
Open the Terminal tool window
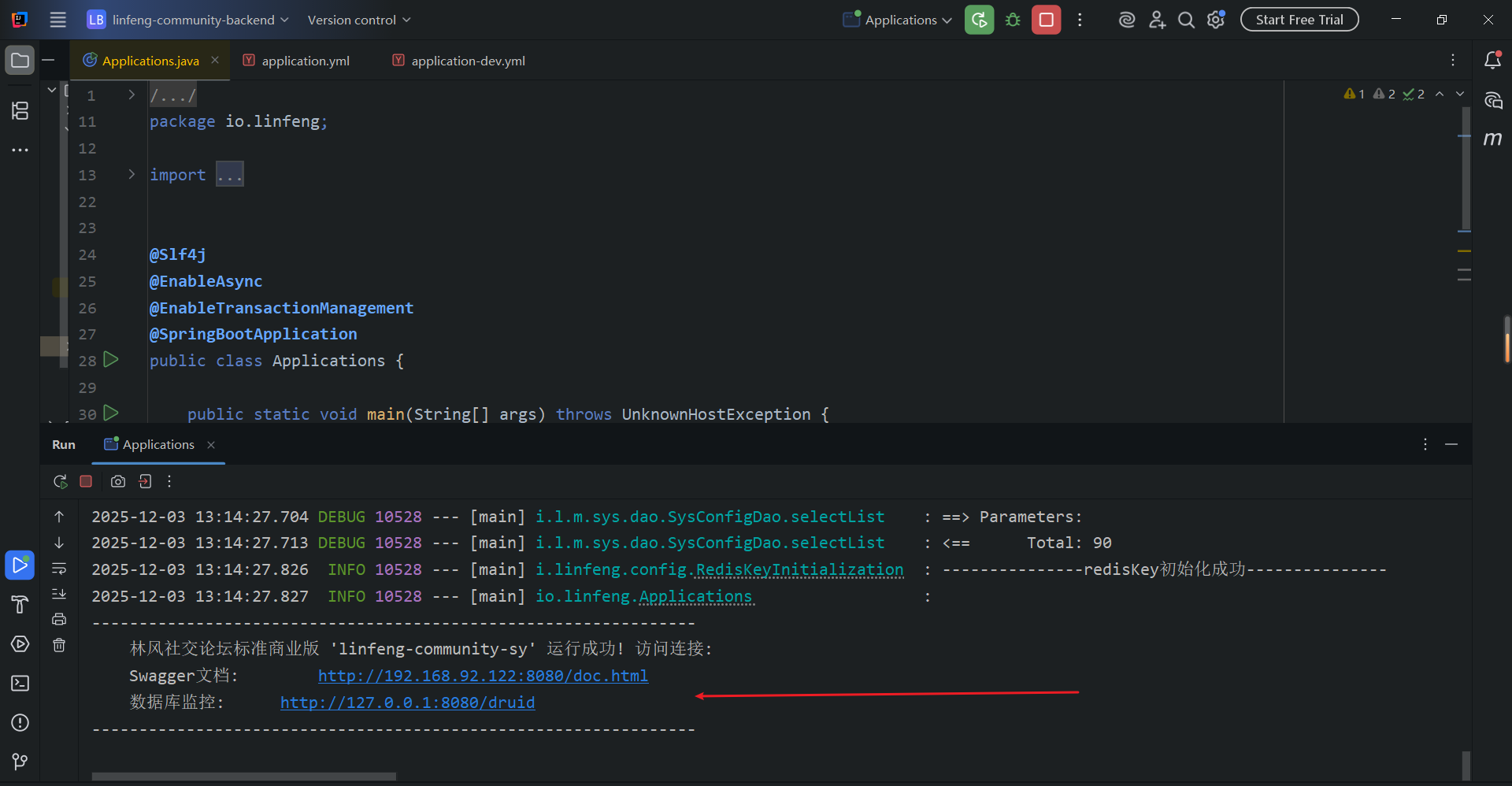coord(20,684)
